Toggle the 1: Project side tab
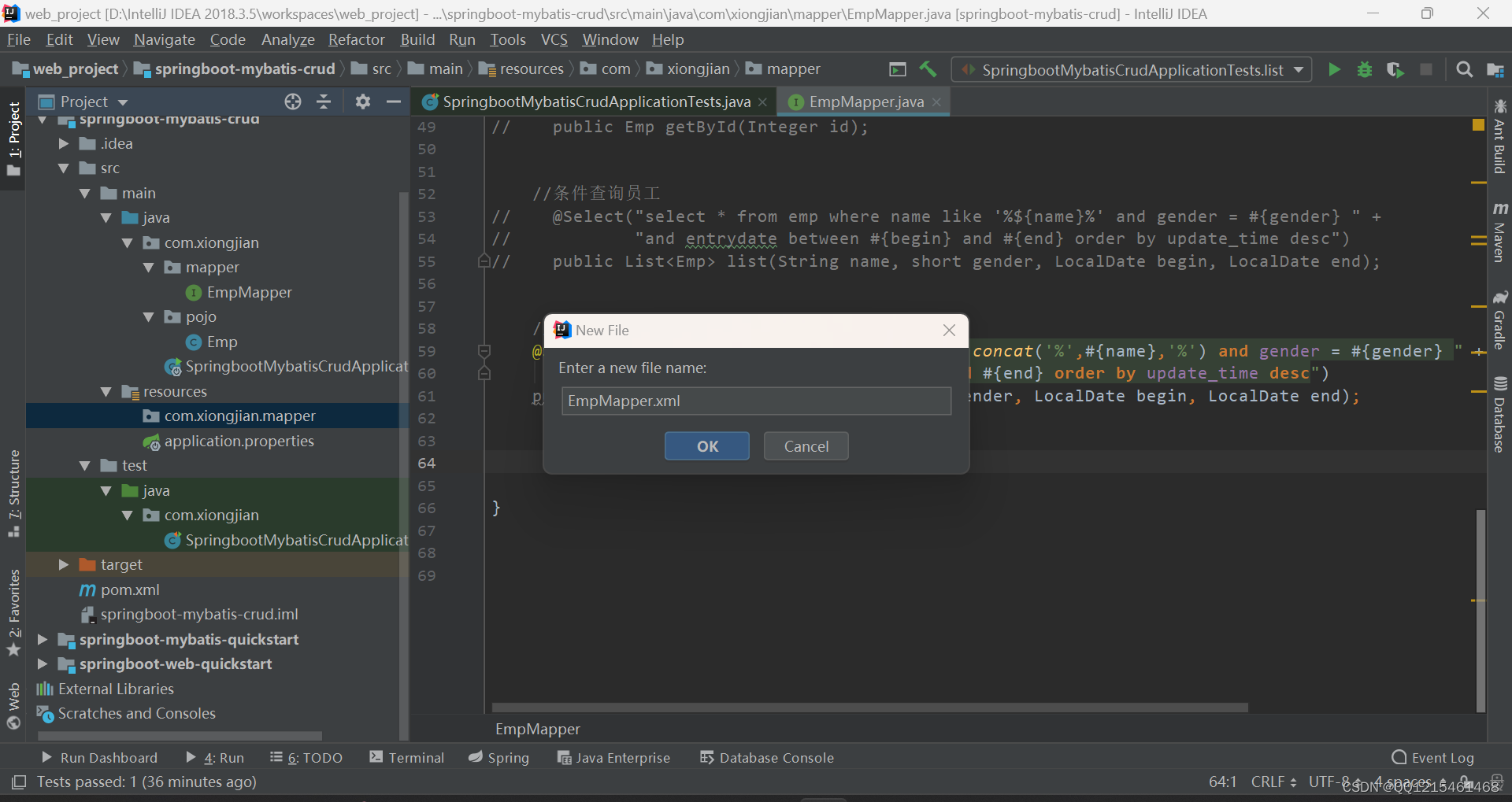Screen dimensions: 1512x802 tap(13, 139)
